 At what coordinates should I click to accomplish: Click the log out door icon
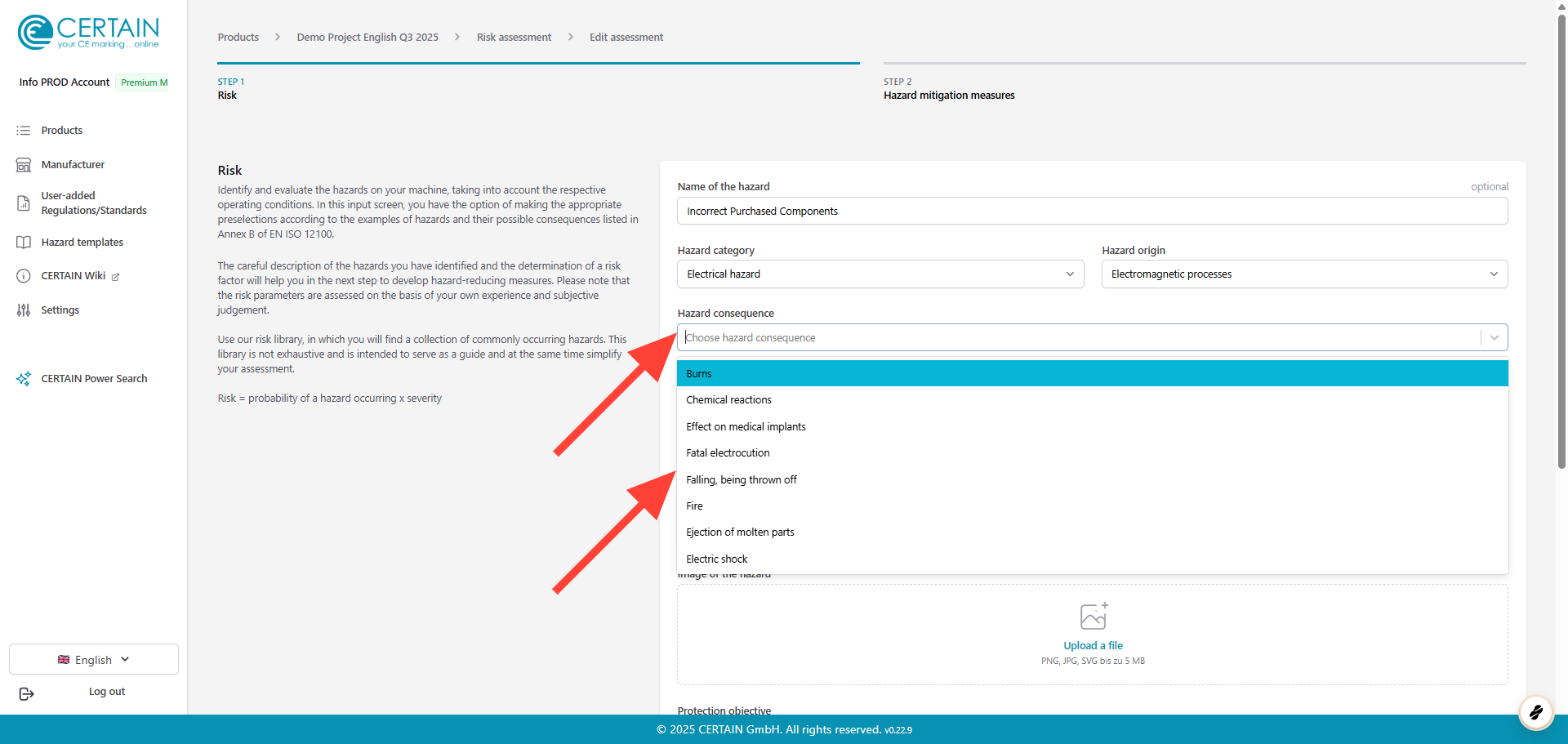point(26,693)
